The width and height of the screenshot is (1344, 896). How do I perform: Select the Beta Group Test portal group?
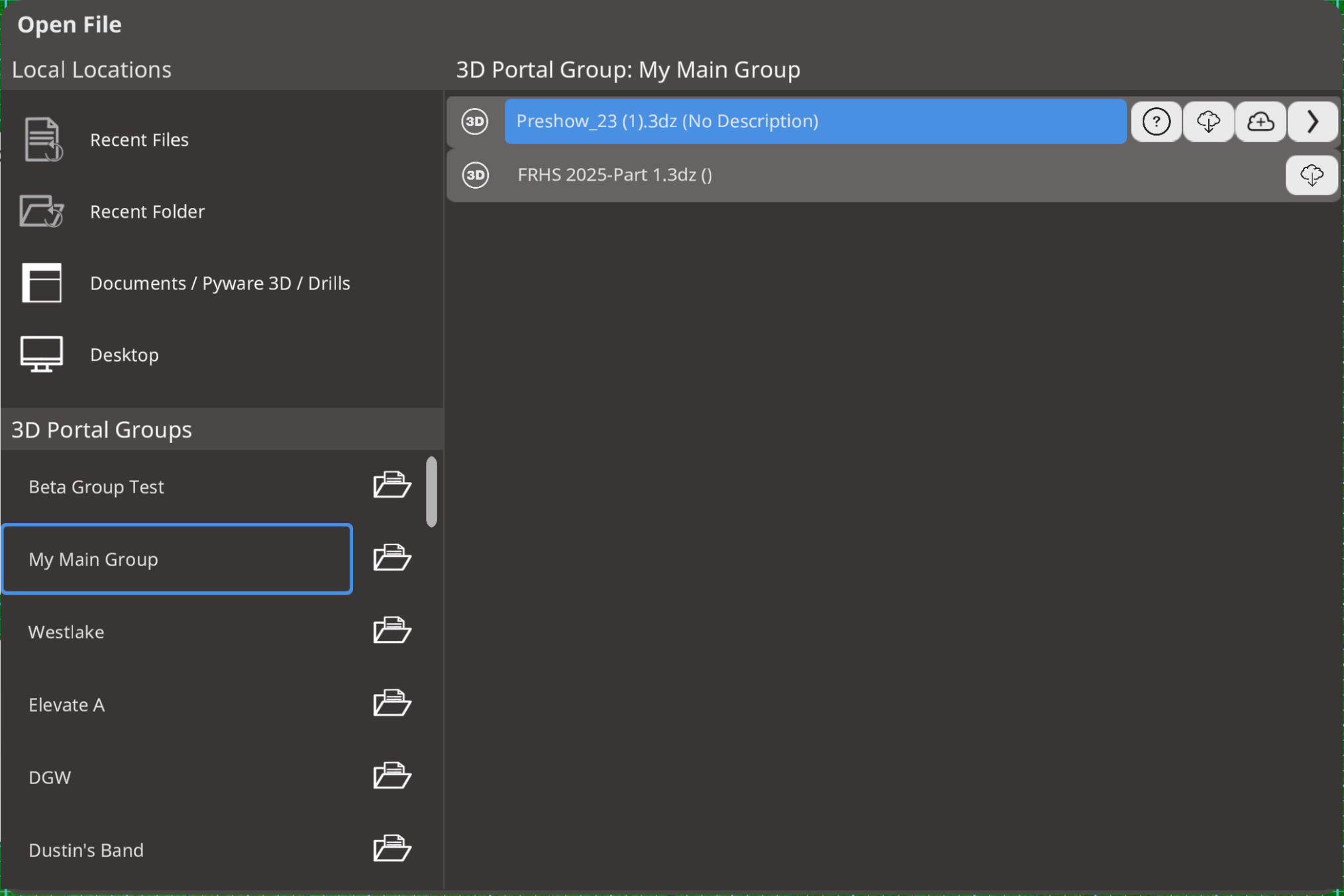(96, 487)
